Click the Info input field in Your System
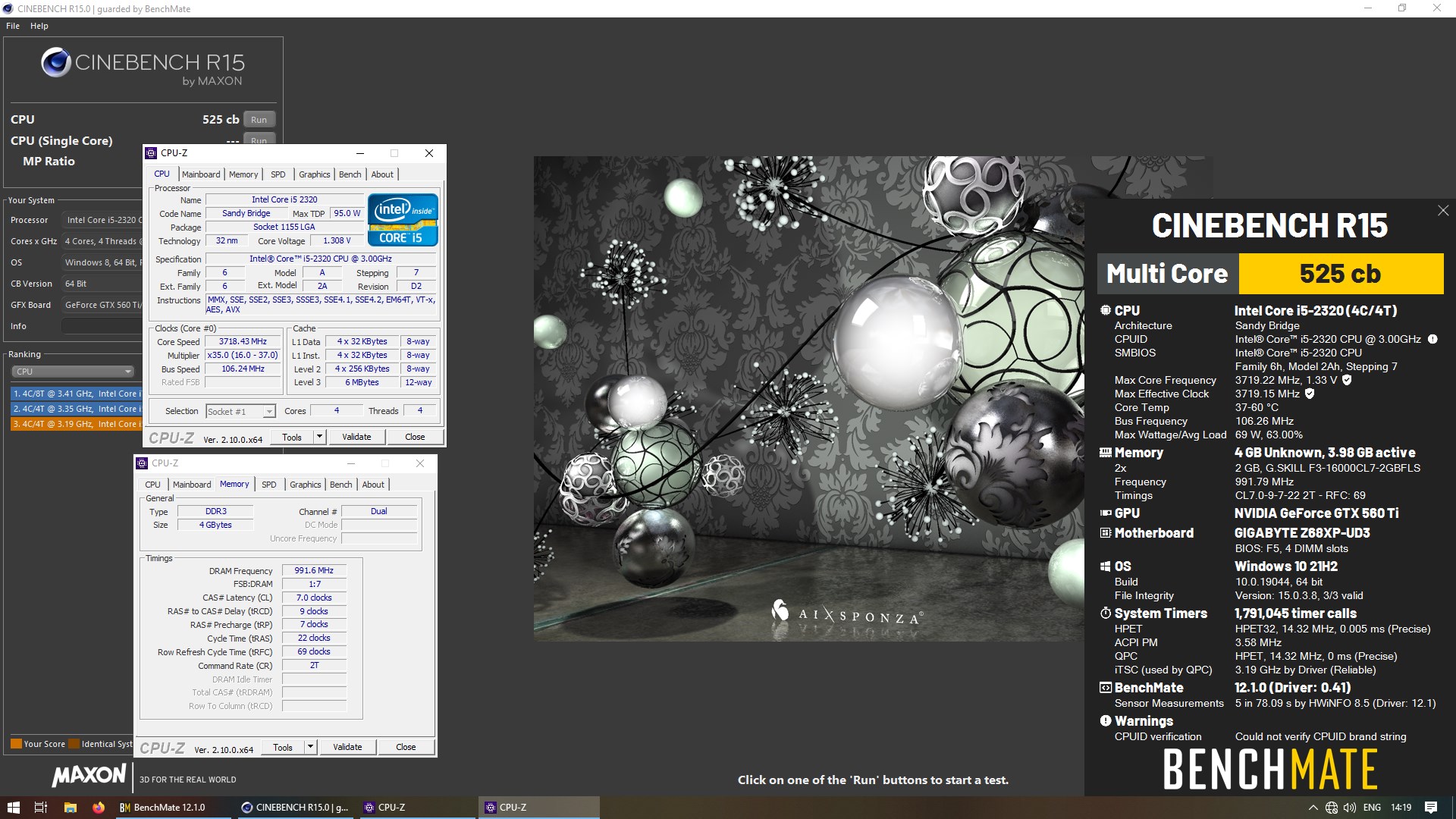The width and height of the screenshot is (1456, 819). pyautogui.click(x=102, y=326)
